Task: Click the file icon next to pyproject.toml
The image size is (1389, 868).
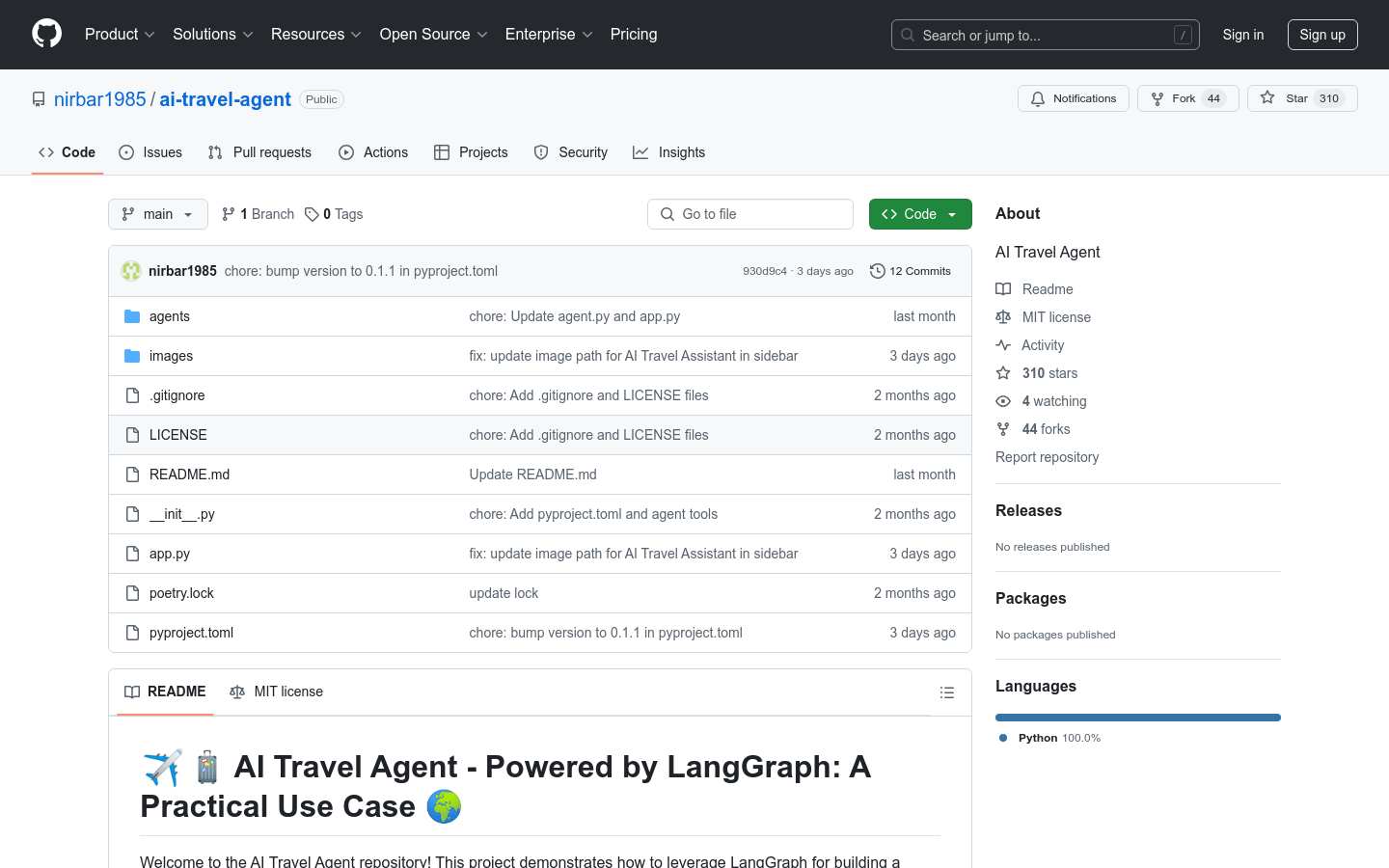Action: 132,633
